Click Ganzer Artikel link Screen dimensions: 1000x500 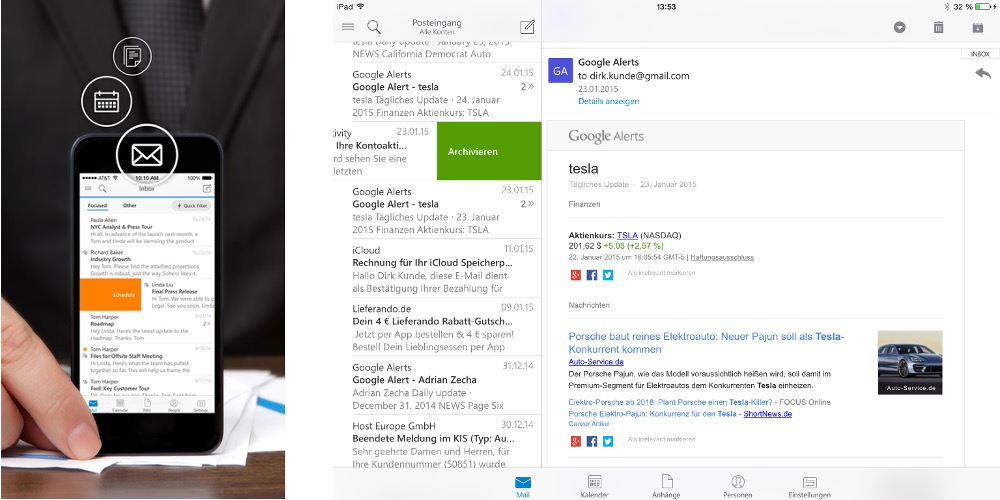pos(588,423)
